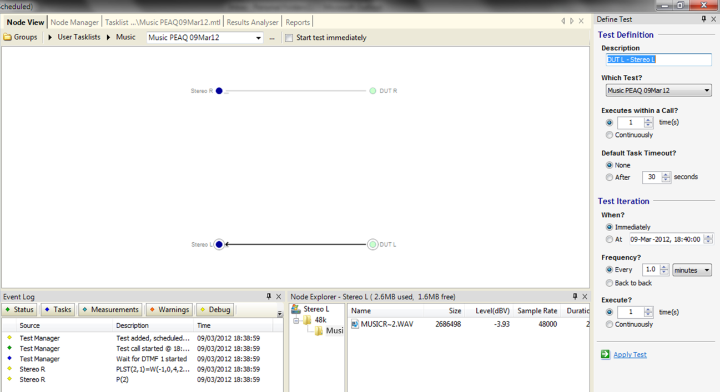Select the DUT R node circle
This screenshot has width=720, height=392.
(x=372, y=91)
